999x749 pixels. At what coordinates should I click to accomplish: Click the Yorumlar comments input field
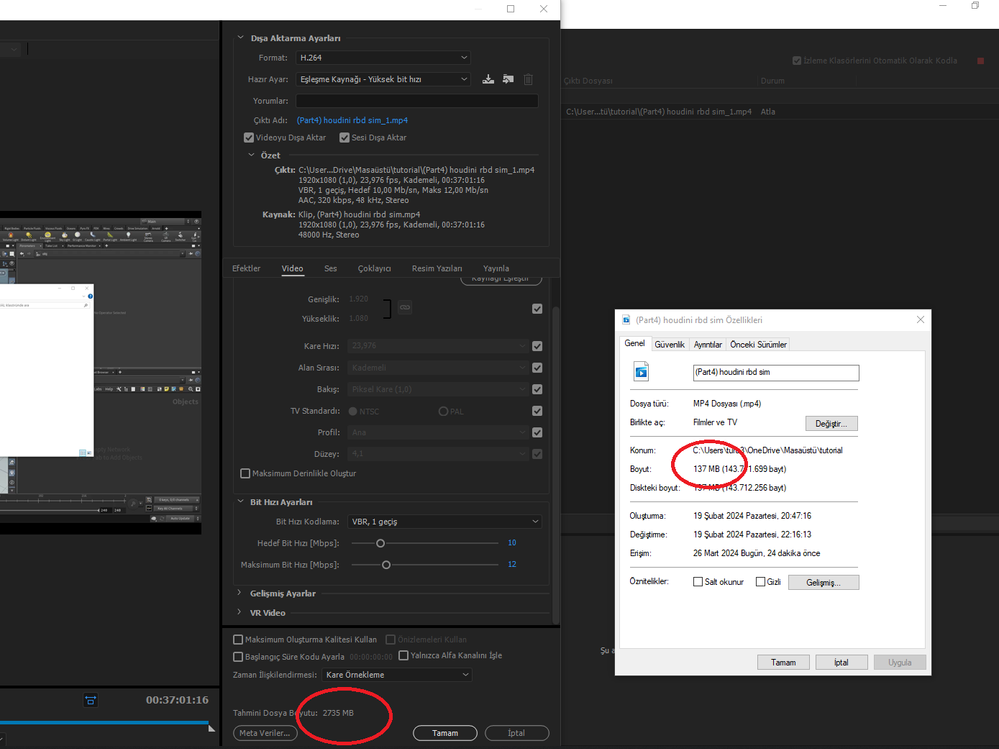(417, 101)
